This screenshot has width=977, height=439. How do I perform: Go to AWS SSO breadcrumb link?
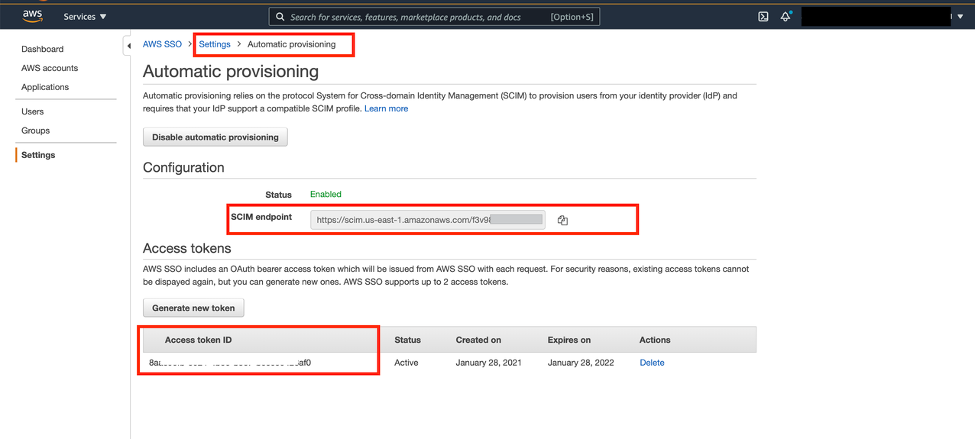tap(163, 44)
